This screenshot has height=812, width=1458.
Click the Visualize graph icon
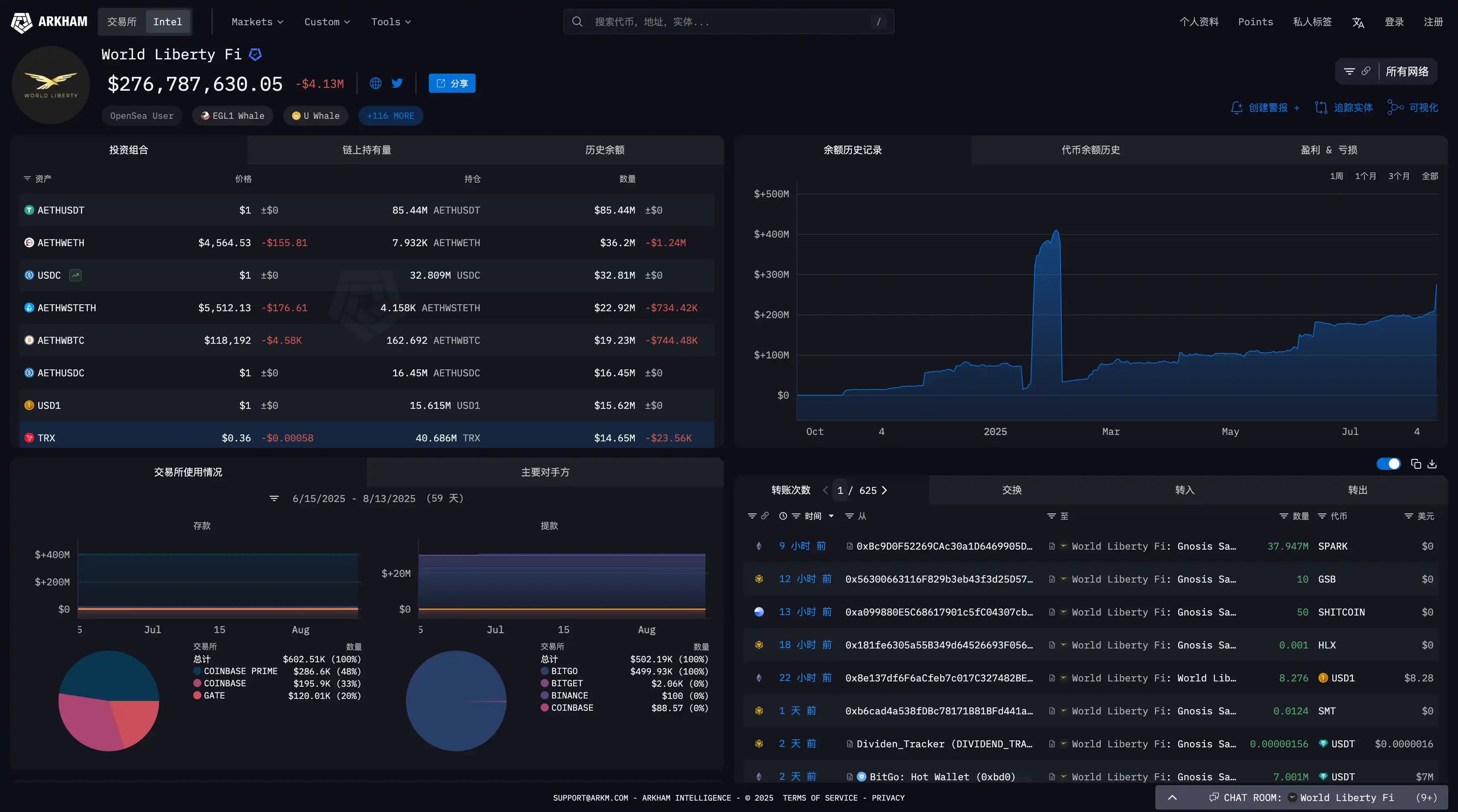(1395, 107)
